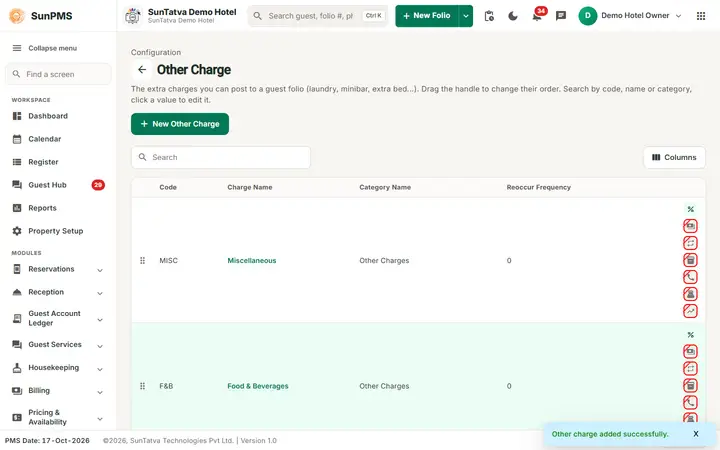720x450 pixels.
Task: Toggle the recurring arrows flag icon in Food & Beverages row
Action: tap(690, 369)
